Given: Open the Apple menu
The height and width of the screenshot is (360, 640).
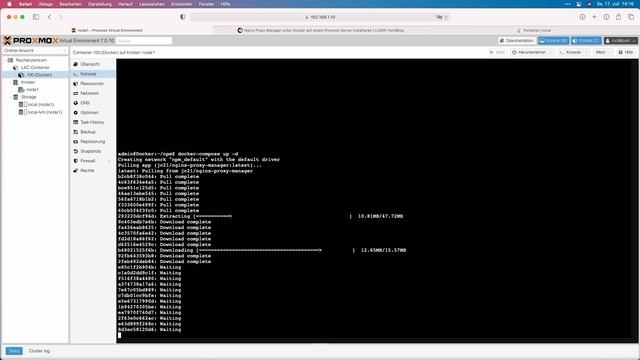Looking at the screenshot, I should pos(9,4).
